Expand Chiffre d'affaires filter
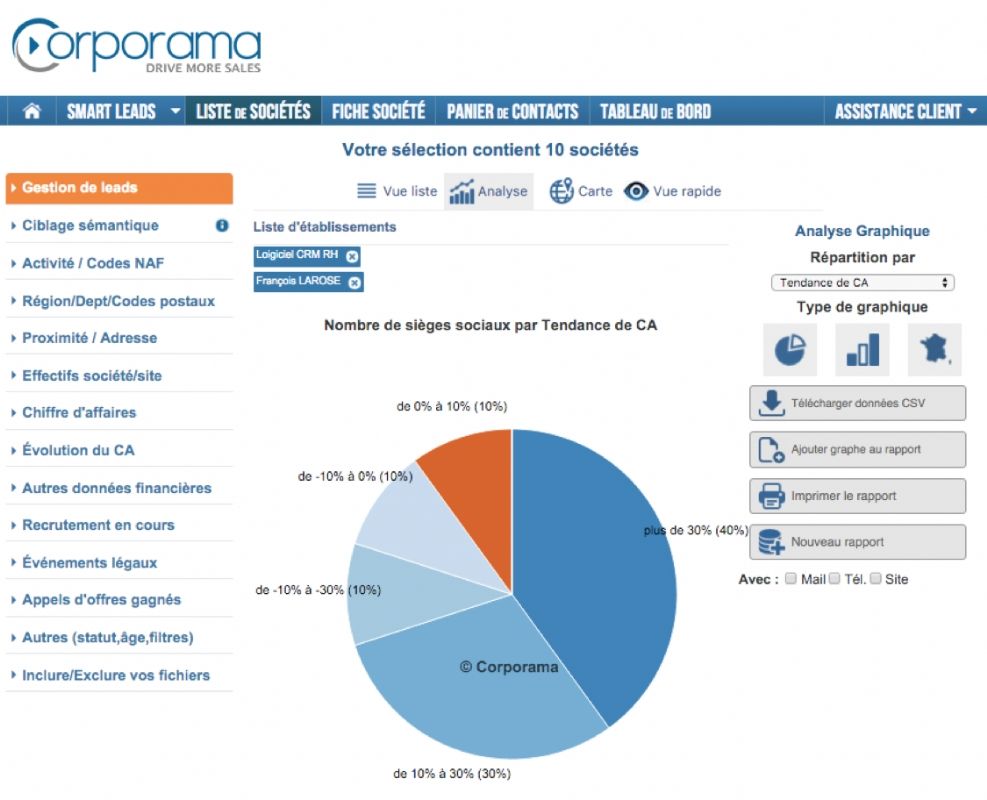 [79, 412]
